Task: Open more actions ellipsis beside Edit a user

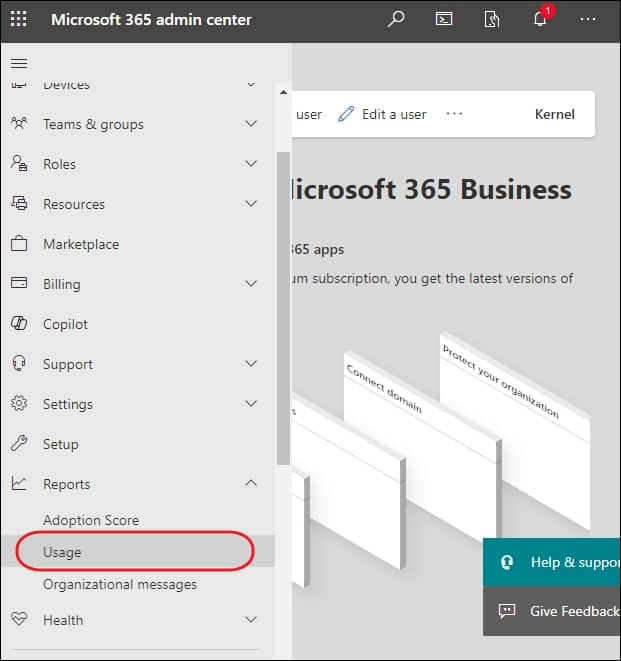Action: coord(454,114)
